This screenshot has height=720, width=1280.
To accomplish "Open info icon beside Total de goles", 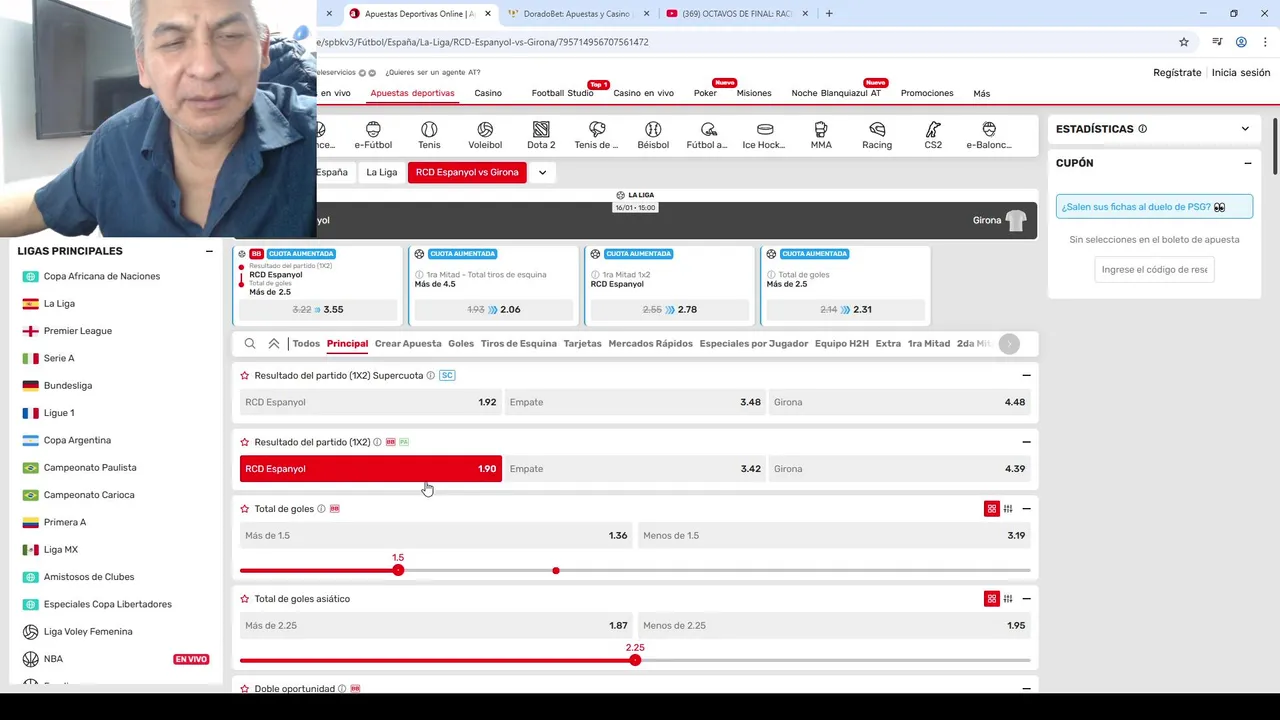I will (x=321, y=509).
